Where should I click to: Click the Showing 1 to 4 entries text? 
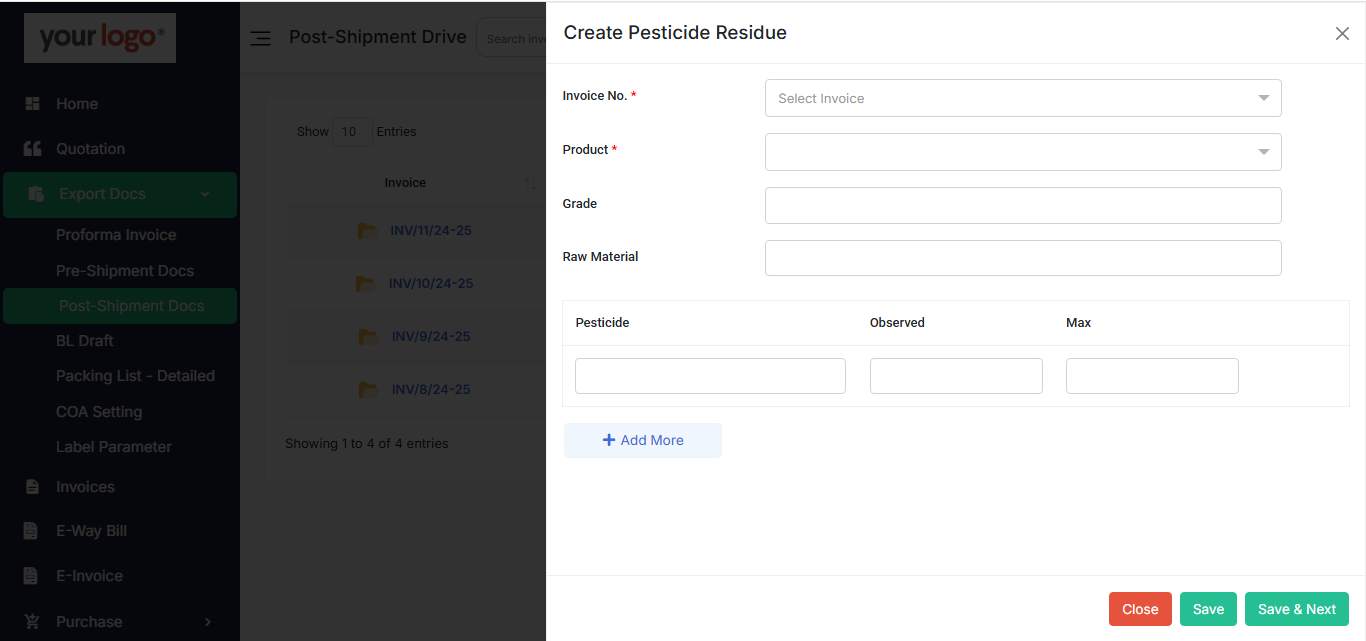(366, 443)
